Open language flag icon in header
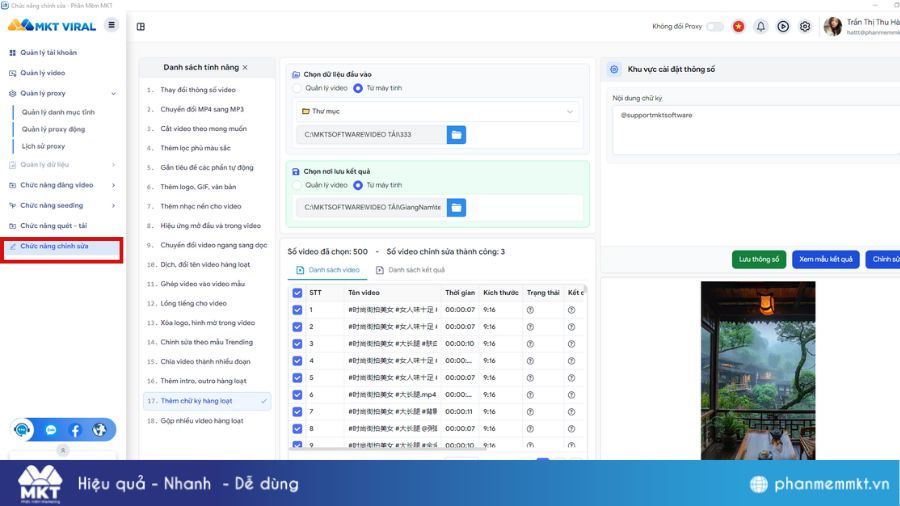This screenshot has height=506, width=900. point(738,26)
